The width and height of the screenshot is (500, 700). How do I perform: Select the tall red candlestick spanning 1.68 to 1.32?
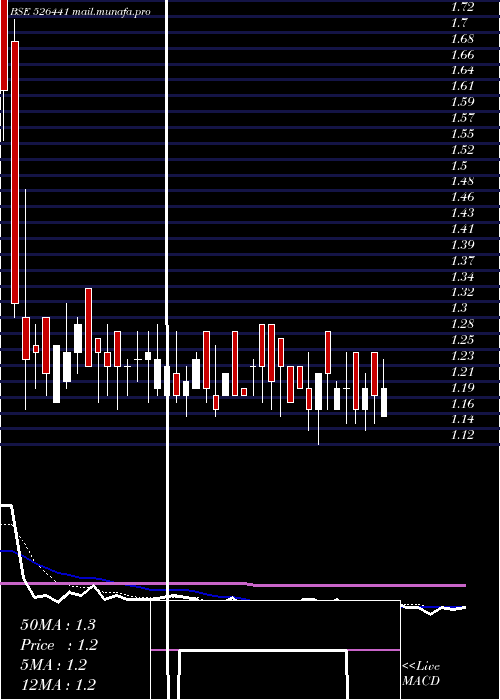[15, 172]
